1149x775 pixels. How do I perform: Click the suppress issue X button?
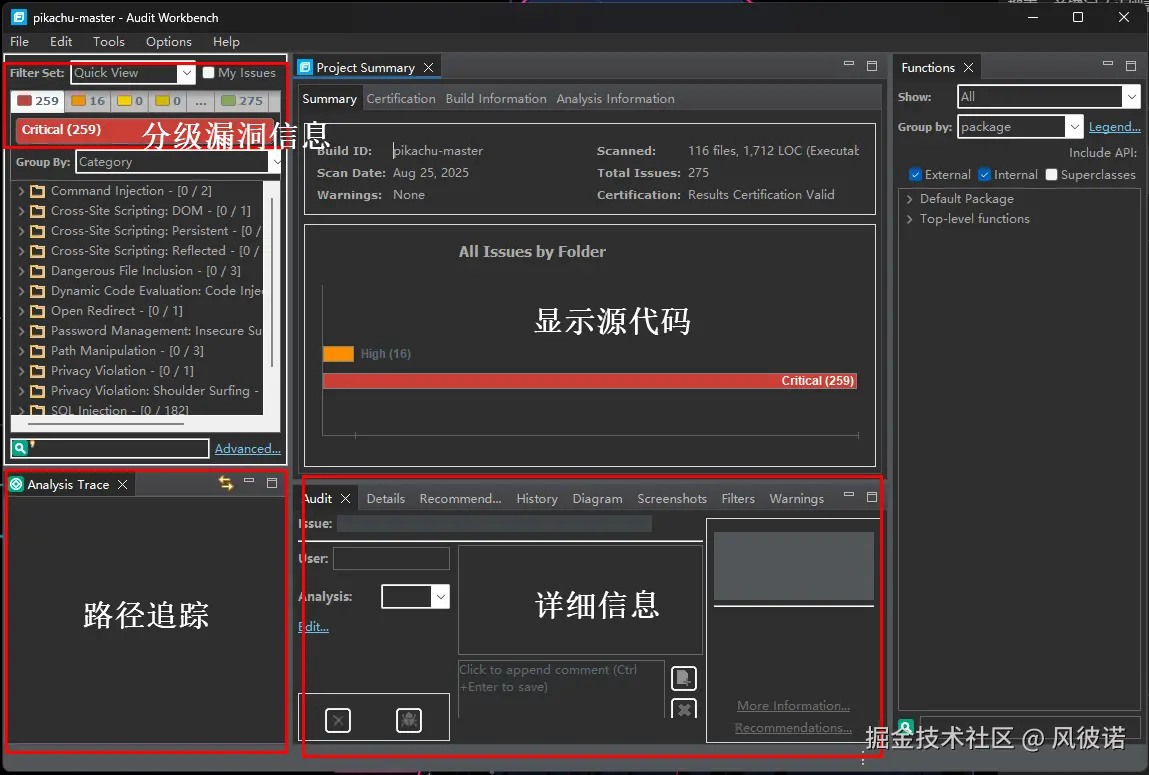coord(338,720)
